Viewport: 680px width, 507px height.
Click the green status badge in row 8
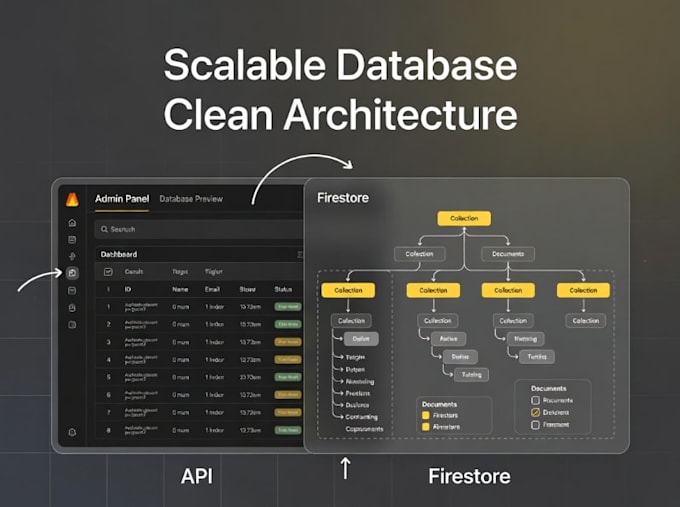[x=288, y=430]
